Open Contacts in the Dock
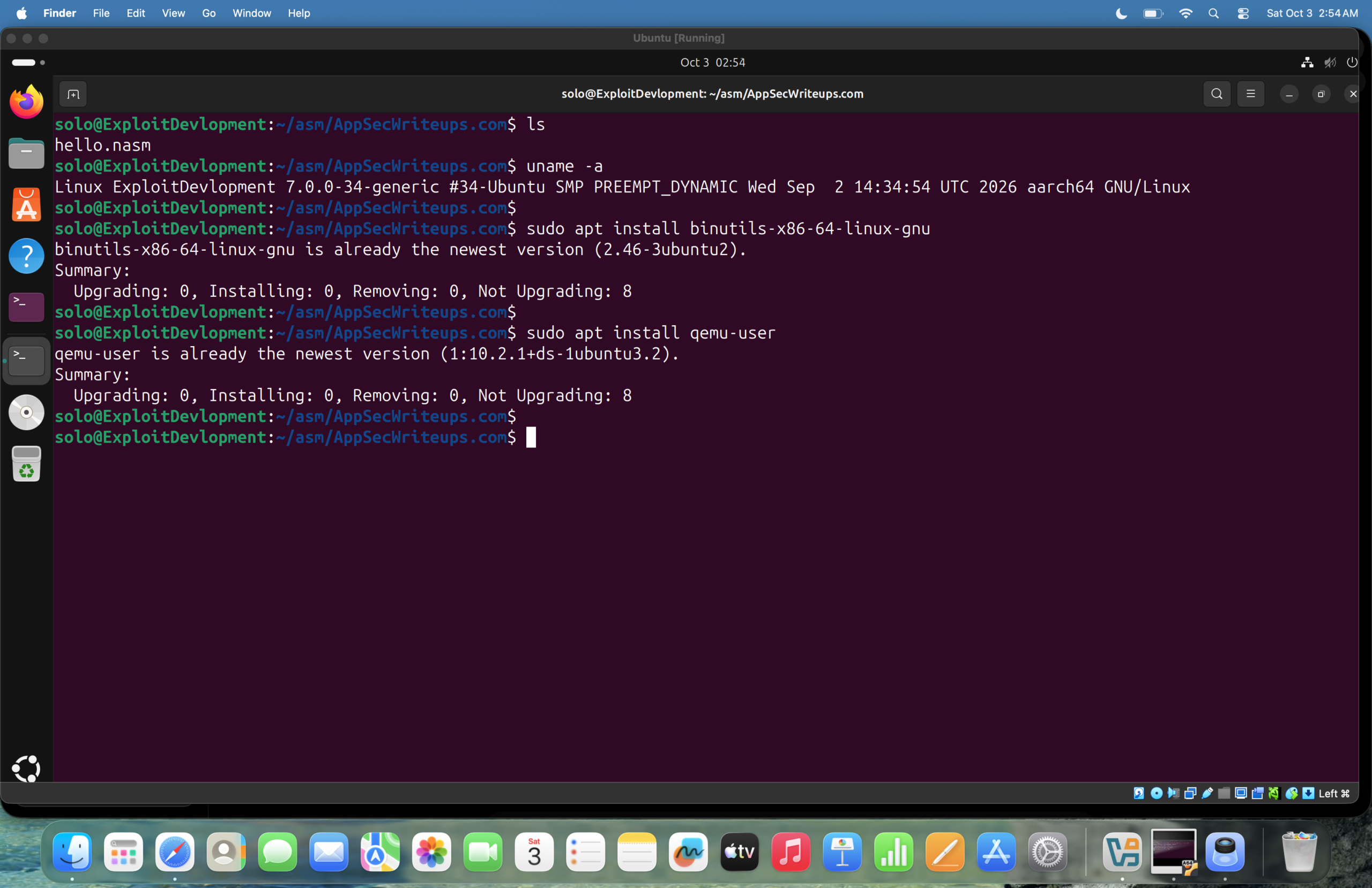The height and width of the screenshot is (888, 1372). [226, 852]
